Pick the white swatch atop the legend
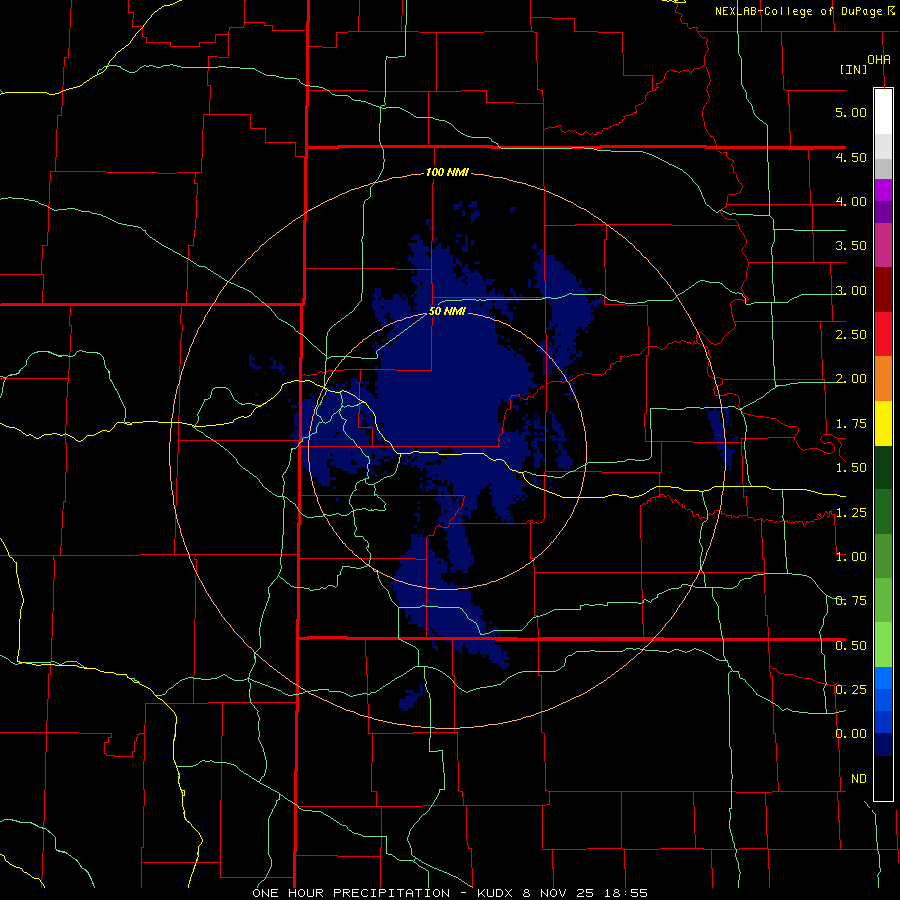This screenshot has width=900, height=900. click(883, 111)
